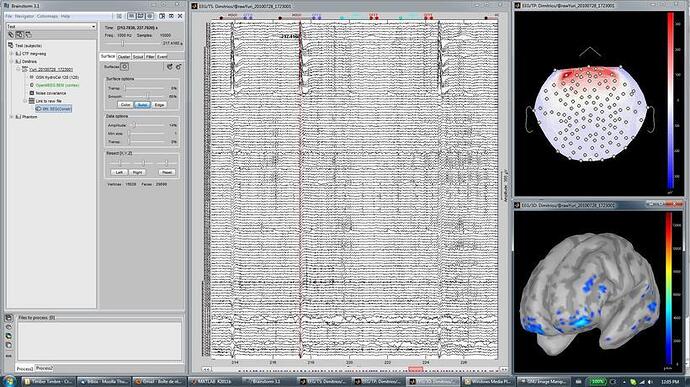Click the Surfaces add icon in Surface tab

click(125, 66)
